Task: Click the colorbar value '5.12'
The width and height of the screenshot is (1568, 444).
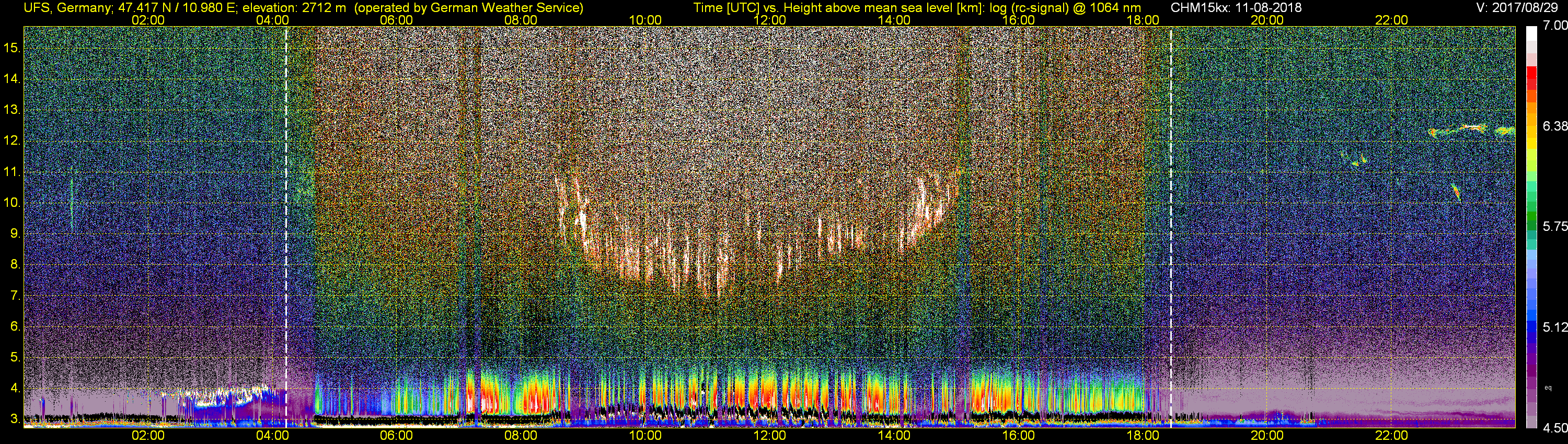Action: click(x=1555, y=327)
